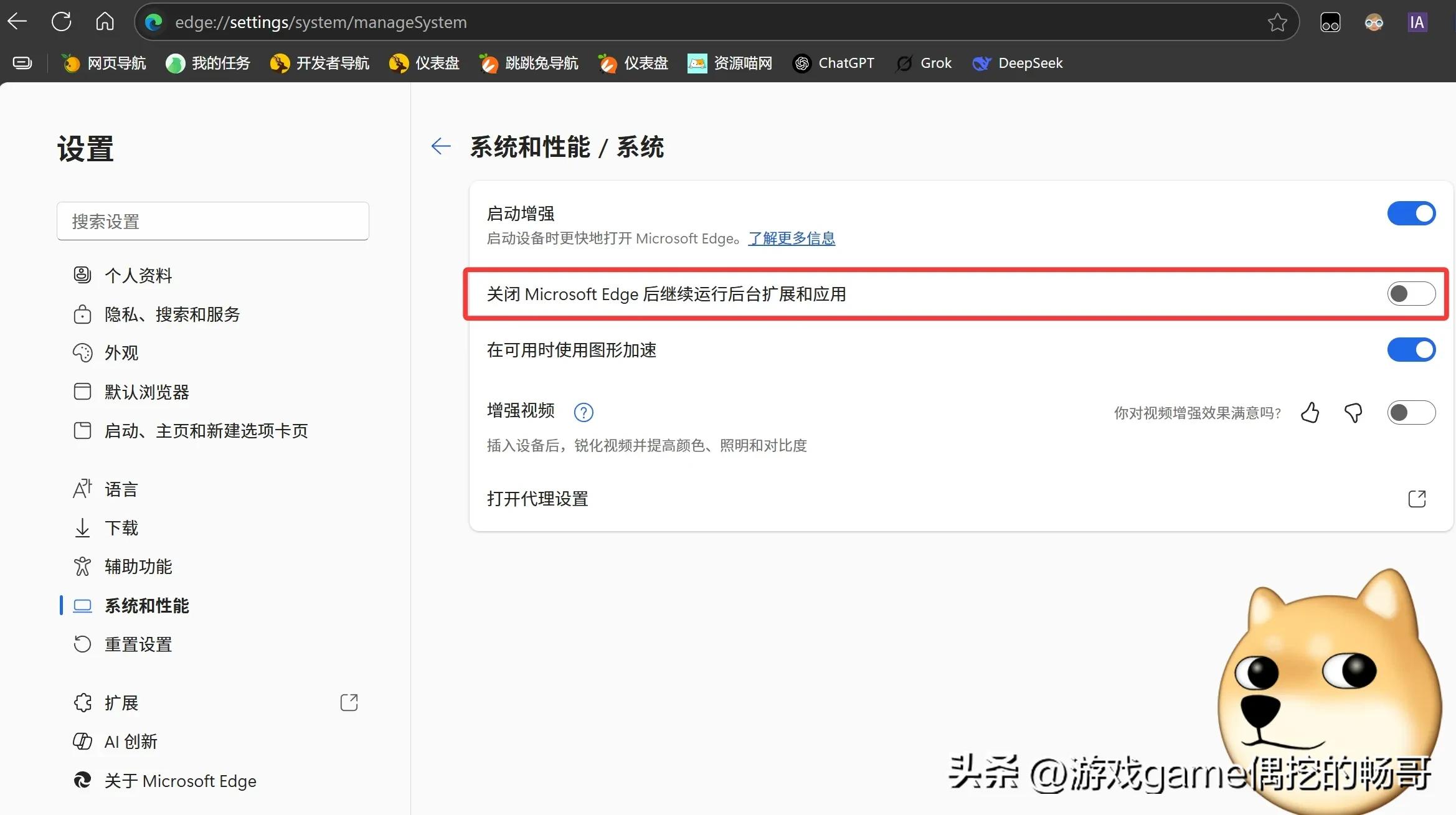Enable background extensions after closing Edge

coord(1411,294)
